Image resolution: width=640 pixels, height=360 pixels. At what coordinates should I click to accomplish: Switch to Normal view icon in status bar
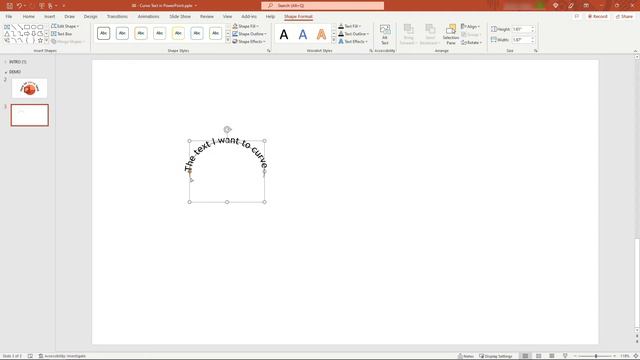pyautogui.click(x=525, y=356)
